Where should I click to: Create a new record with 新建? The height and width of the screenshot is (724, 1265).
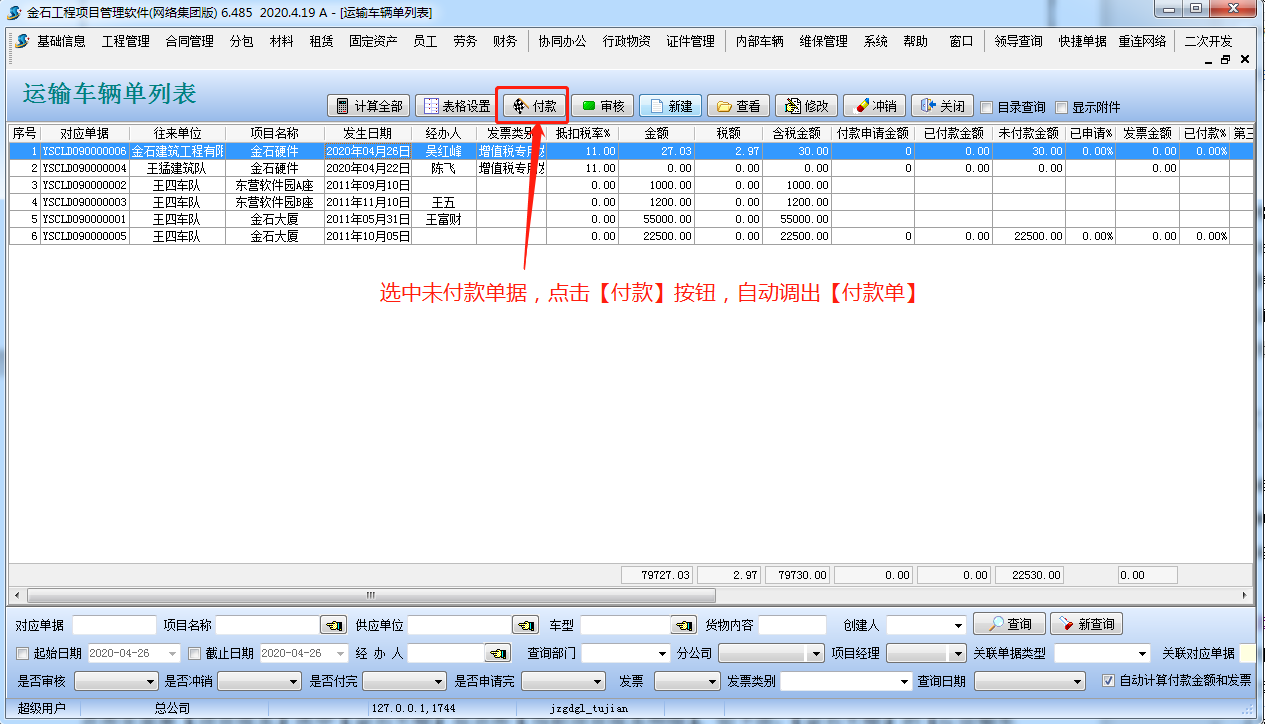pyautogui.click(x=670, y=106)
